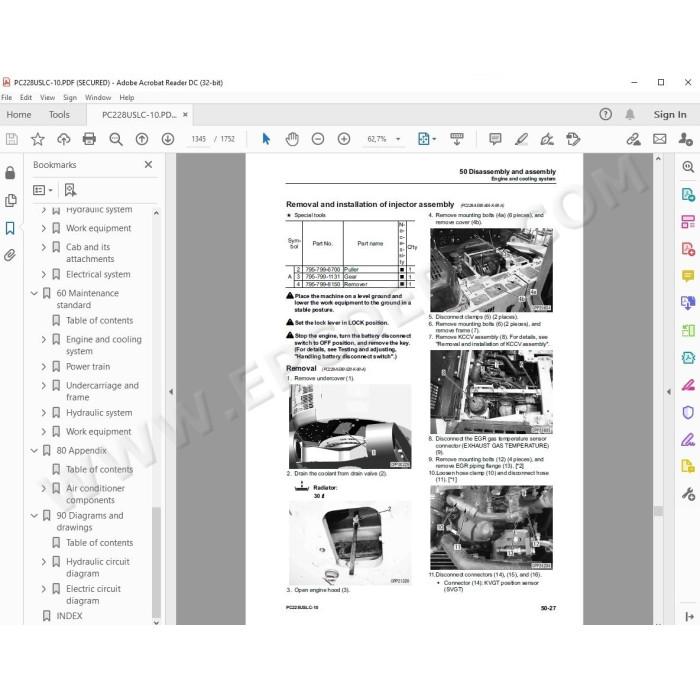The width and height of the screenshot is (700, 700).
Task: Click the Sign In button
Action: pos(670,115)
